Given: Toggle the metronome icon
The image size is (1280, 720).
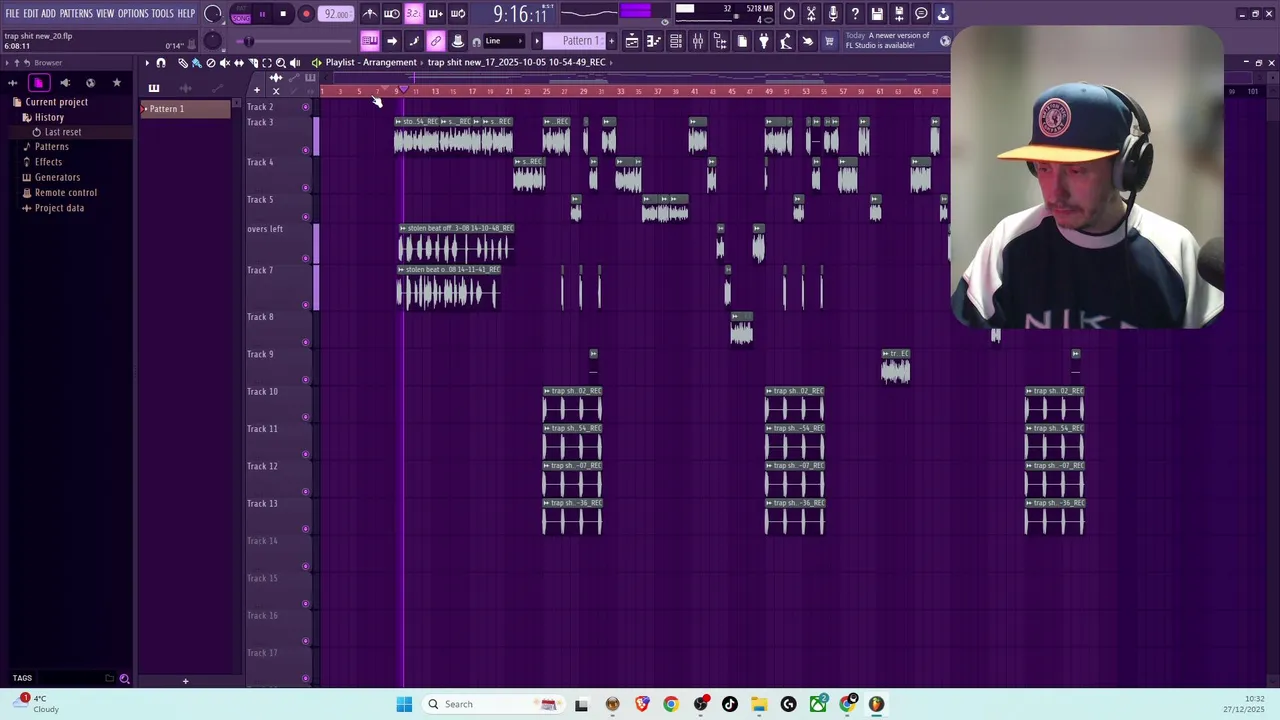Looking at the screenshot, I should pos(370,14).
